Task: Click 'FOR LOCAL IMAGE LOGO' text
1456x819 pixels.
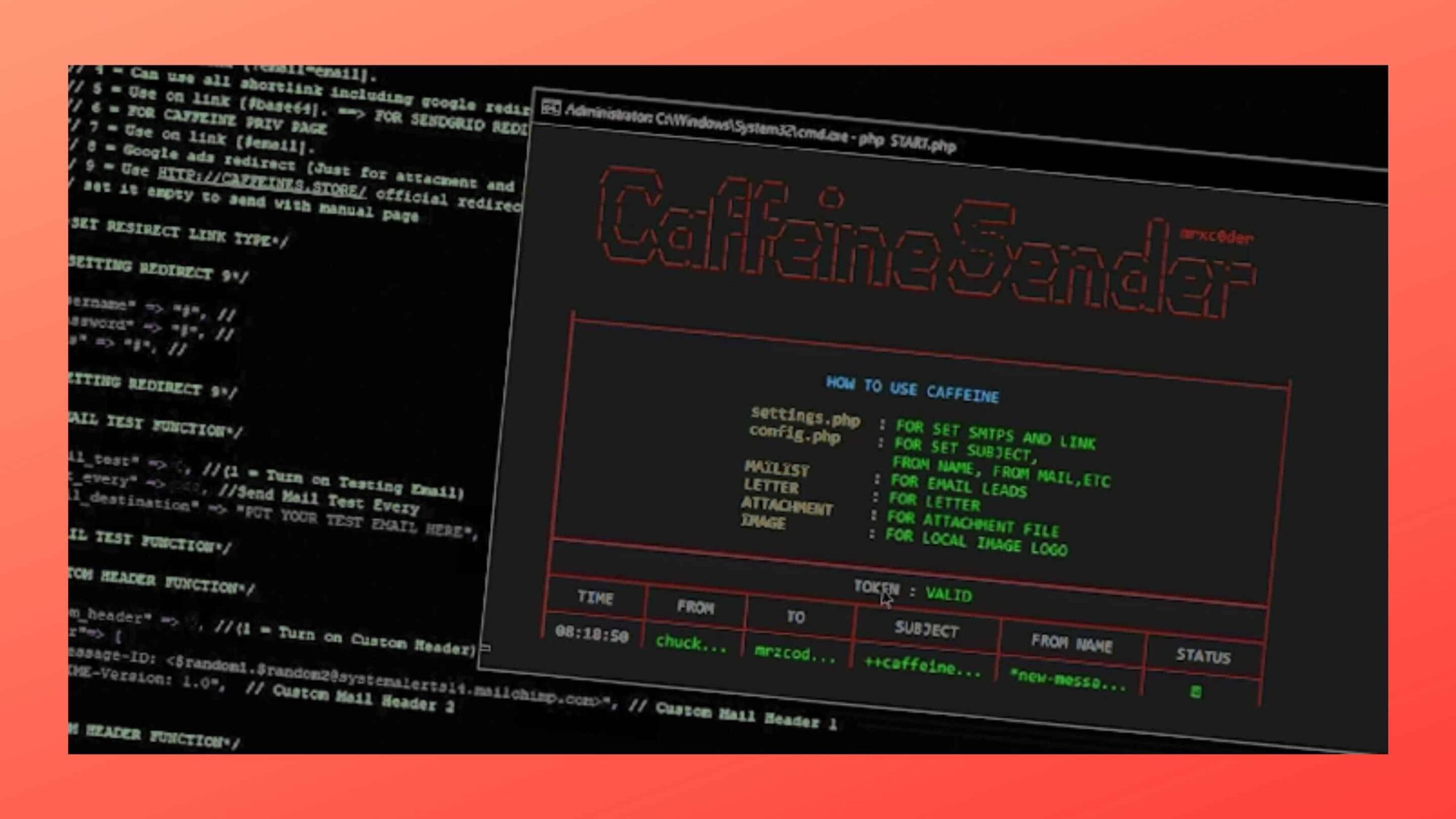Action: click(x=977, y=542)
